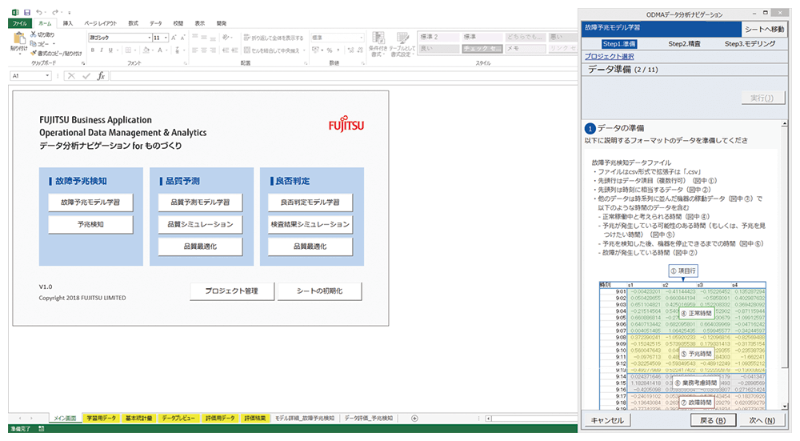The height and width of the screenshot is (441, 800).
Task: Undo the last action in quick access toolbar
Action: tap(39, 12)
